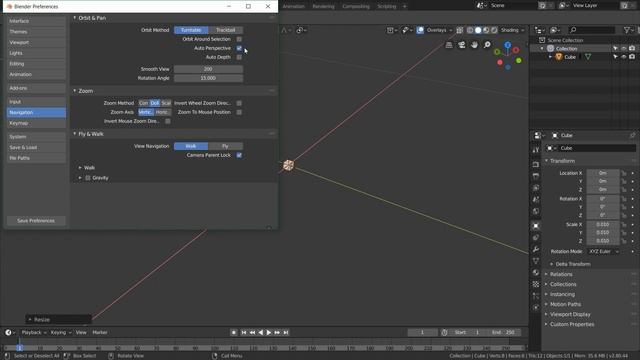Image resolution: width=640 pixels, height=360 pixels.
Task: Collapse the Orbit & Pan section
Action: coord(75,18)
